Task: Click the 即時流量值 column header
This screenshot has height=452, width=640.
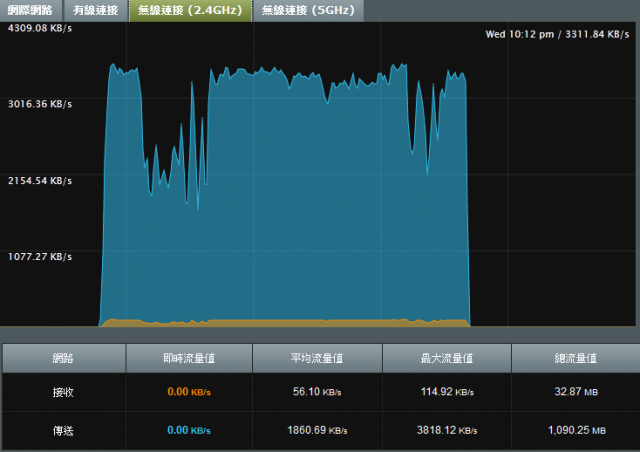Action: coord(189,358)
